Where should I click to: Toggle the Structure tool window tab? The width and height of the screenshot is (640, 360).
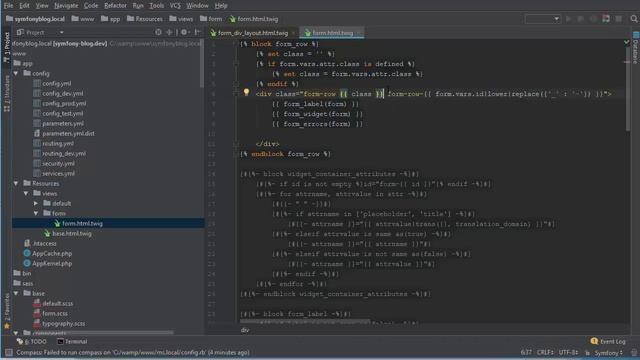(x=7, y=94)
